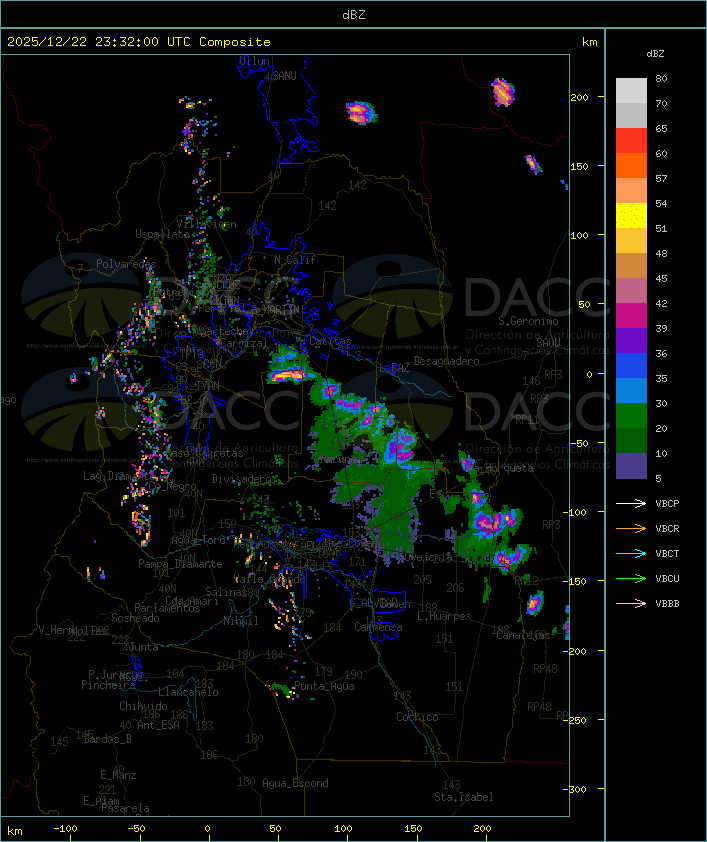Select the 39-42 dBZ magenta swatch
The height and width of the screenshot is (842, 707).
(x=631, y=316)
